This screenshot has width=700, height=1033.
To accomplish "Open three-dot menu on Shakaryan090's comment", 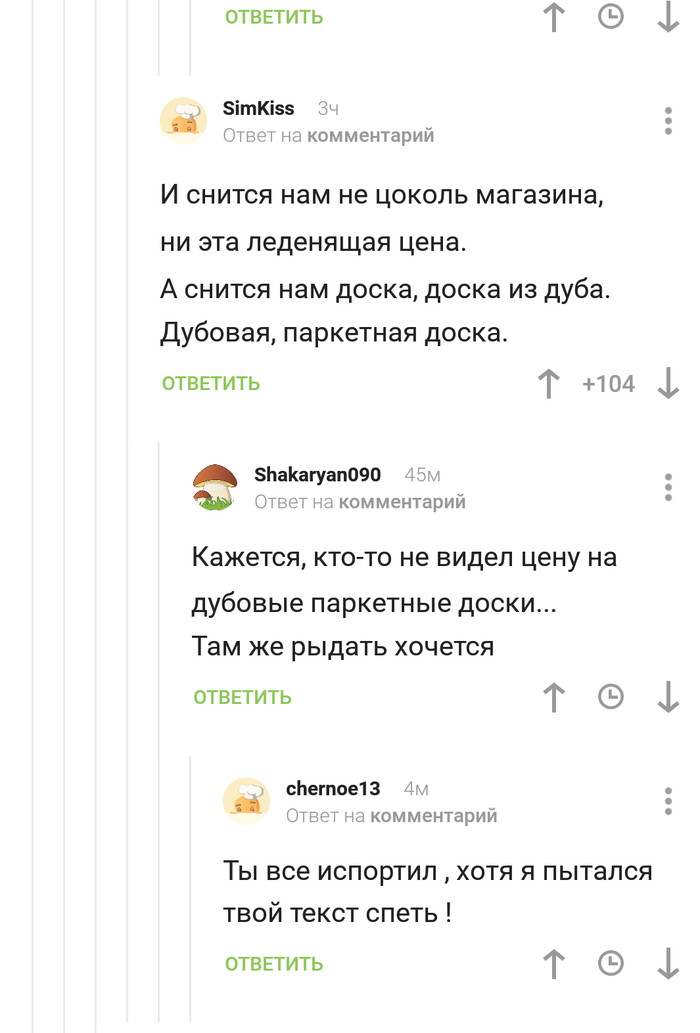I will (x=668, y=487).
